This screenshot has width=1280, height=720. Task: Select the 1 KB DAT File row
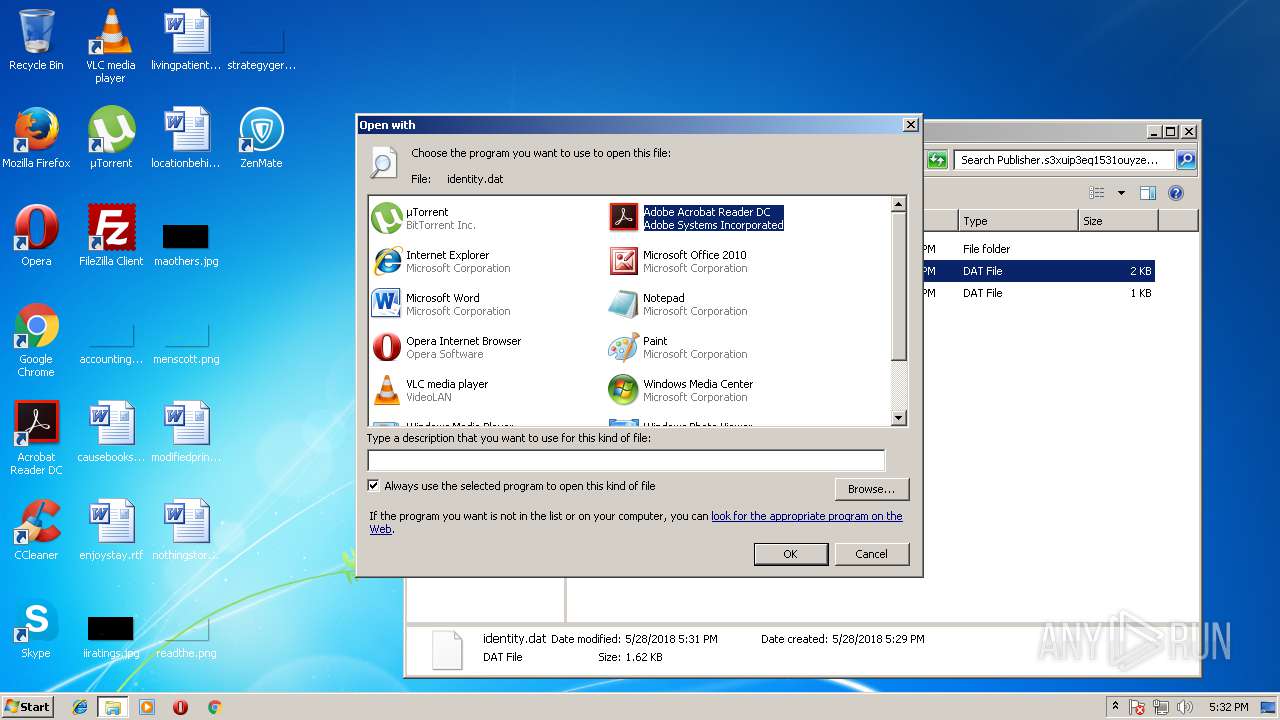tap(1040, 293)
